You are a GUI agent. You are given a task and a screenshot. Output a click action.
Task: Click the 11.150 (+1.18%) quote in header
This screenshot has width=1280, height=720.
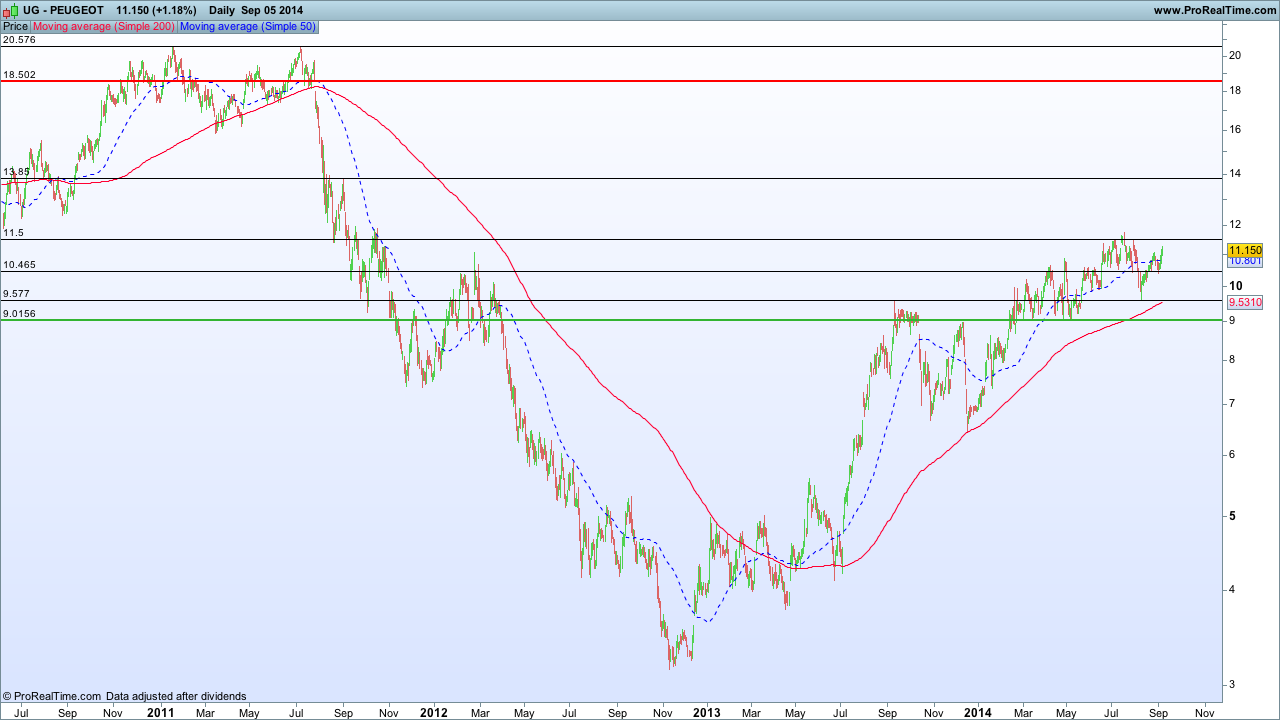pyautogui.click(x=156, y=10)
